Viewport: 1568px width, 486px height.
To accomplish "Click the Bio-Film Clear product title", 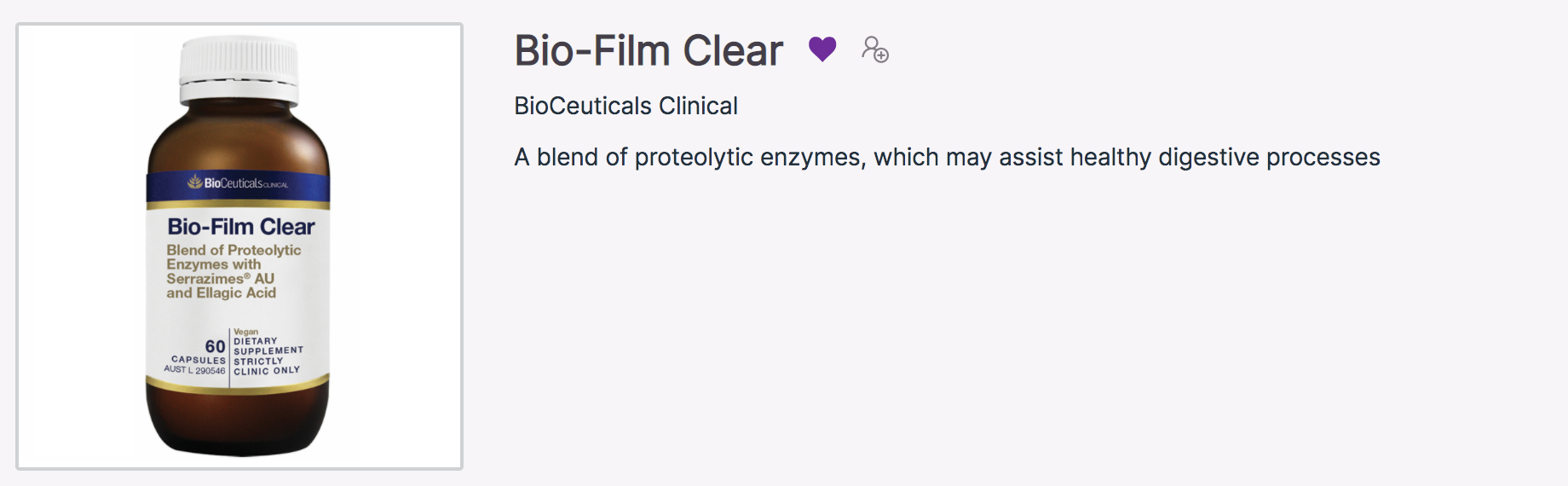I will click(x=648, y=50).
